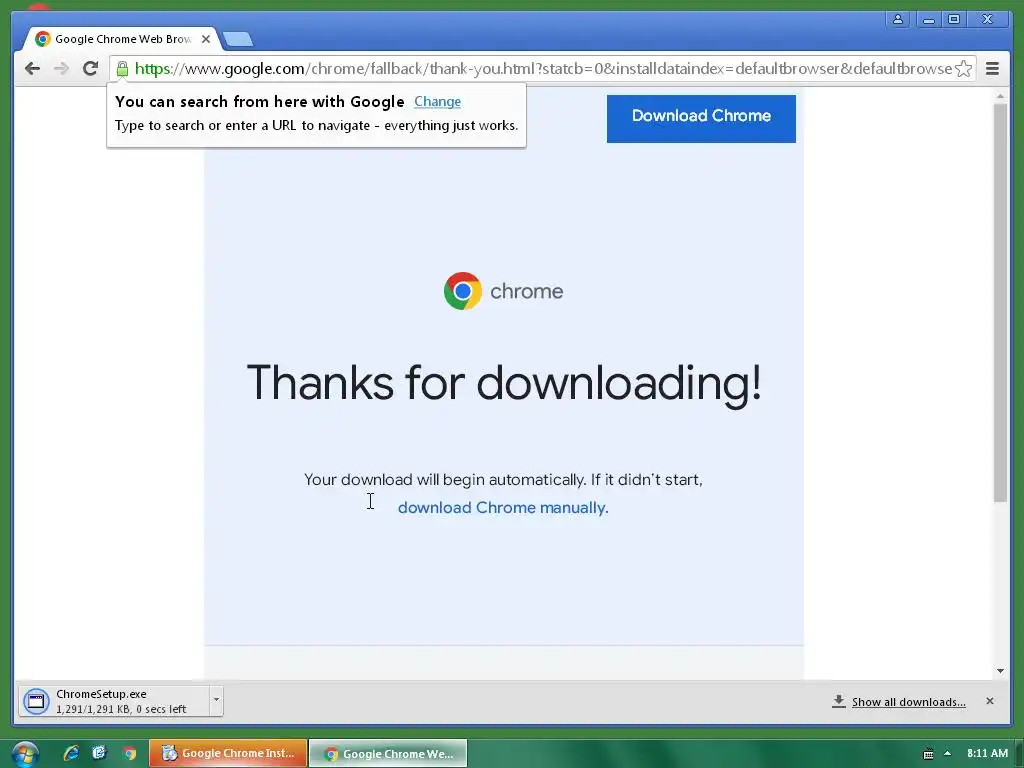Click Show all downloads link
This screenshot has width=1024, height=768.
pos(908,702)
